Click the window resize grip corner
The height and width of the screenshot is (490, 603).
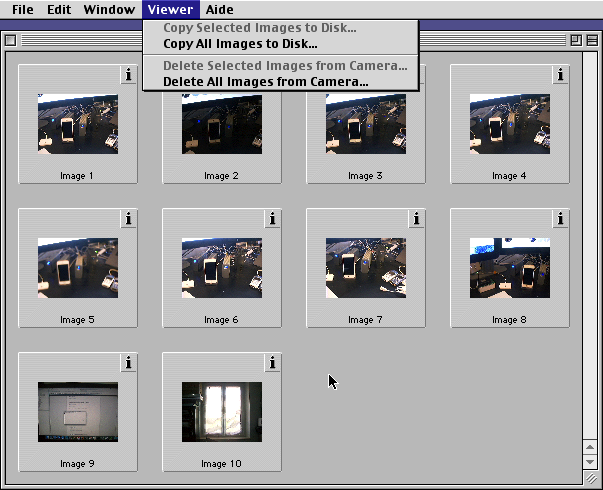(591, 478)
